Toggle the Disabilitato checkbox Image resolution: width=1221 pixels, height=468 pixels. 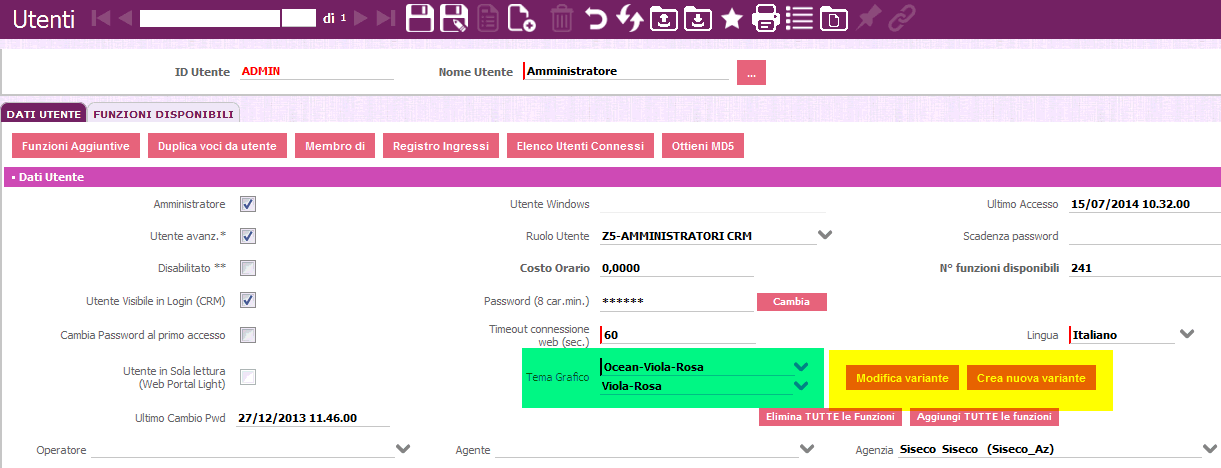(x=248, y=268)
